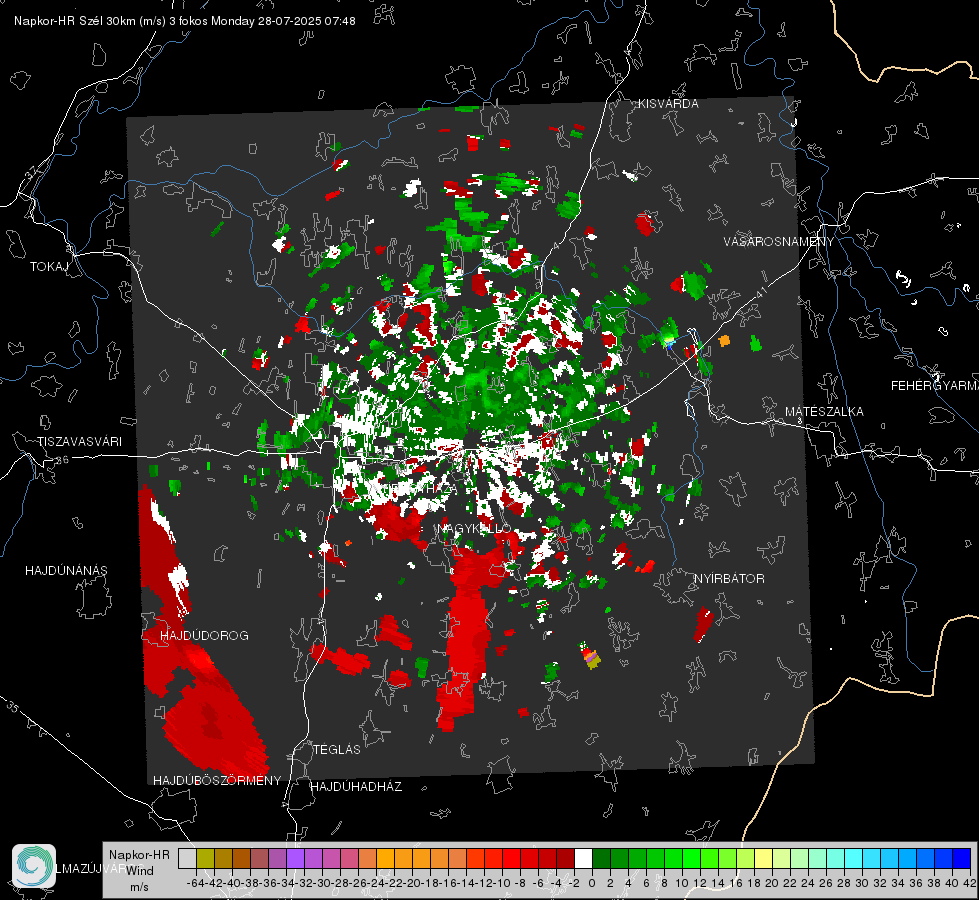Select the TOKAJ town label
979x900 pixels.
coord(49,267)
